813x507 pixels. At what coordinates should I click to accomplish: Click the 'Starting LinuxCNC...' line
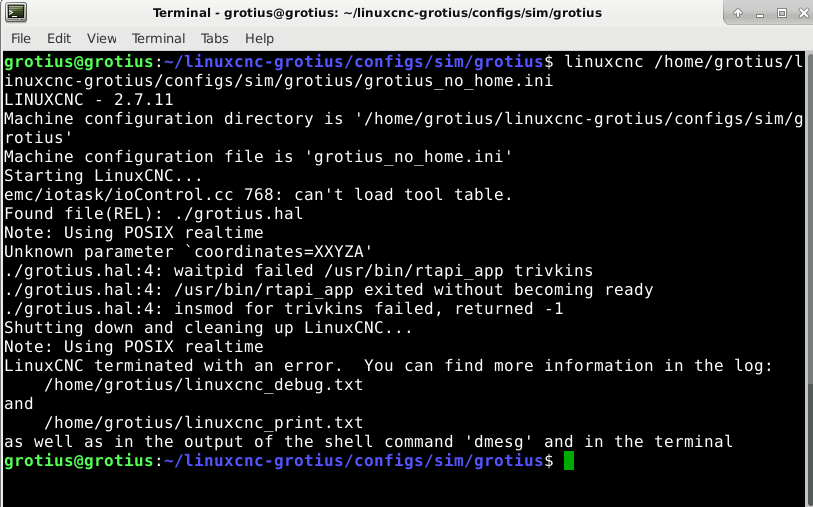point(103,175)
